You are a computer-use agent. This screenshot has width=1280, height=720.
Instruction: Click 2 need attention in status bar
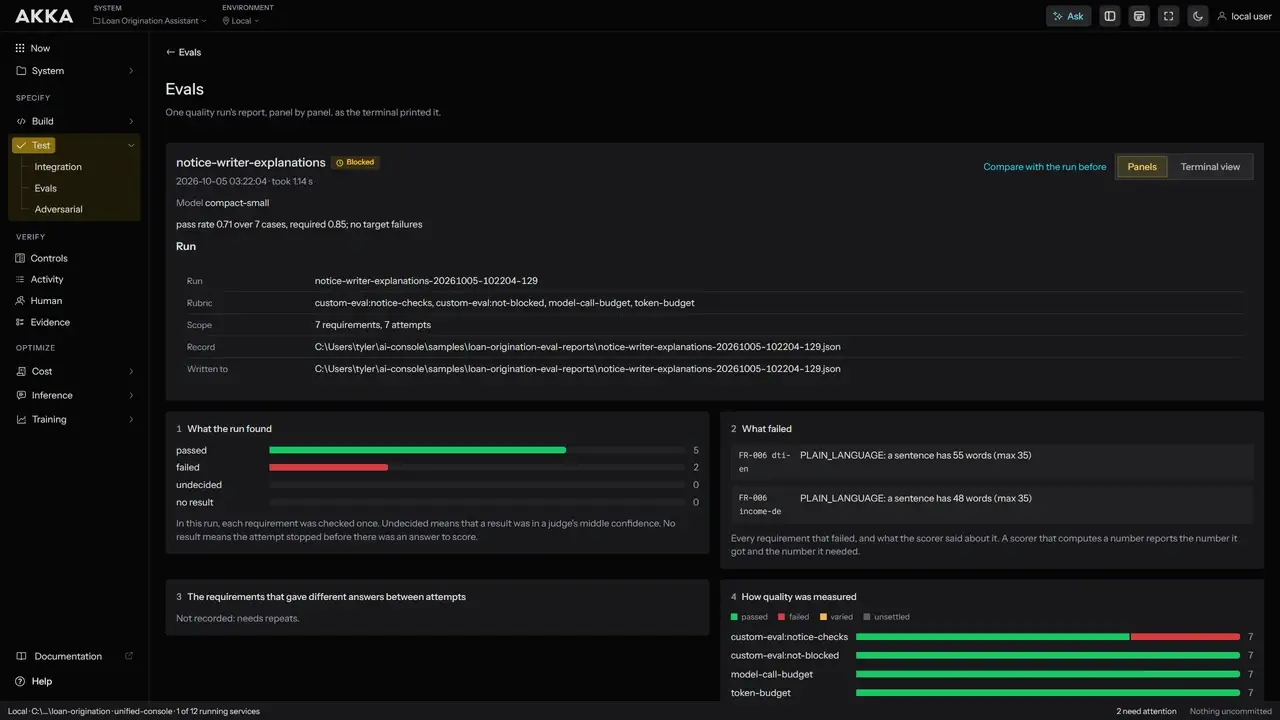(1146, 711)
